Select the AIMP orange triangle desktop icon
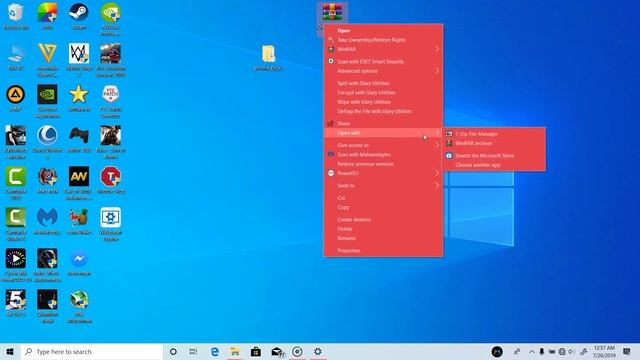The width and height of the screenshot is (640, 360). [16, 98]
